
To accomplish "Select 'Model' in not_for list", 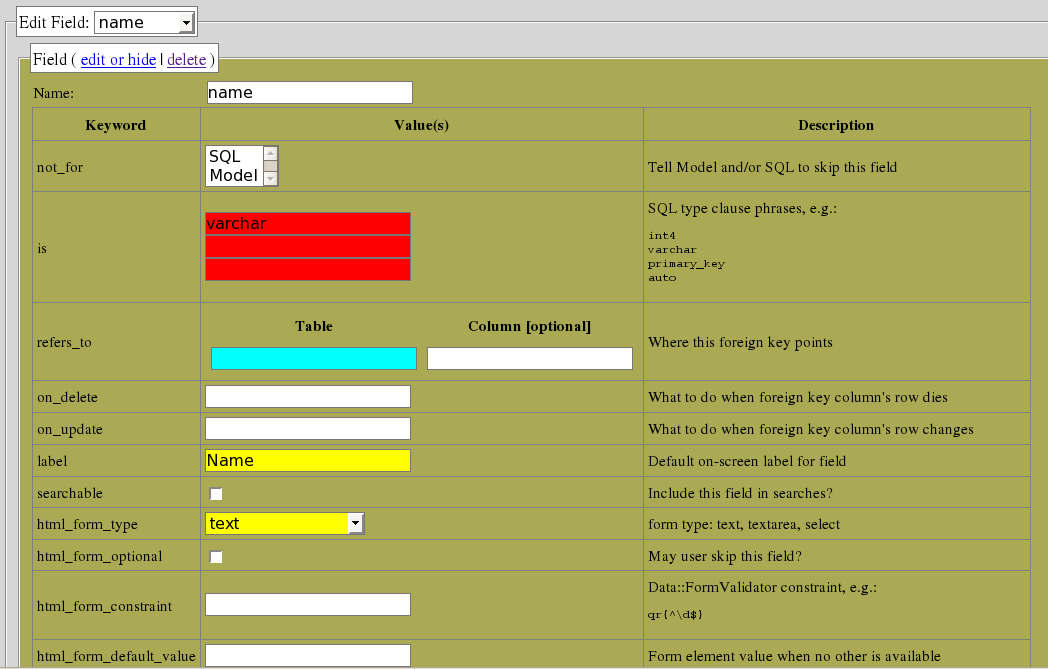I will [233, 175].
